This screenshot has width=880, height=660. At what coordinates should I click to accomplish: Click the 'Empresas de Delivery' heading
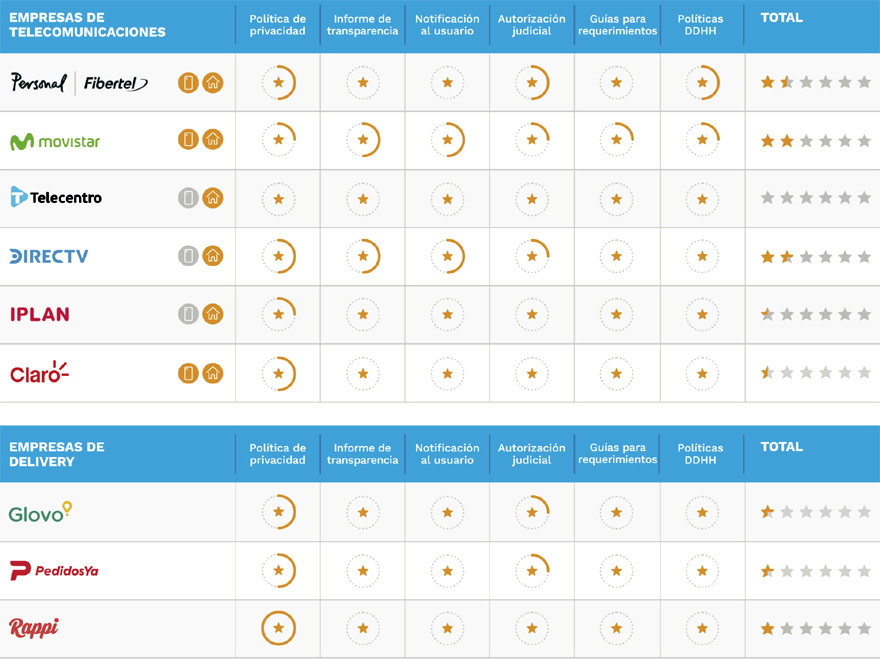pos(57,455)
